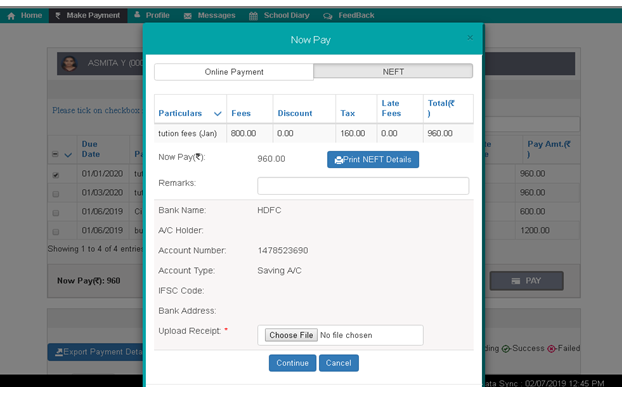Expand the chevron beside the header checkbox
Screen dimensions: 622x396
pos(68,155)
